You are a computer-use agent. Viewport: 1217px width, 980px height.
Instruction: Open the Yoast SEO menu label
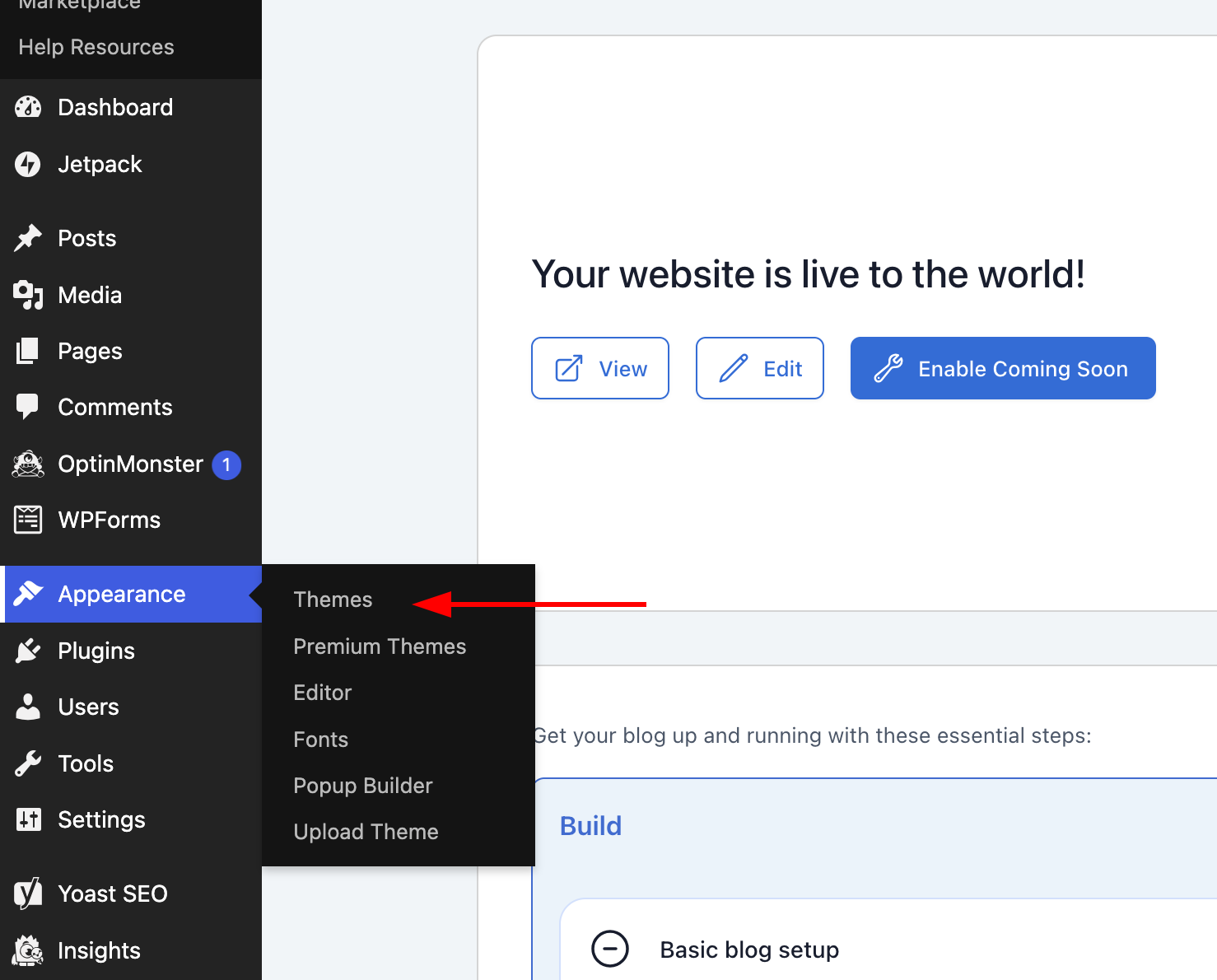(x=113, y=894)
